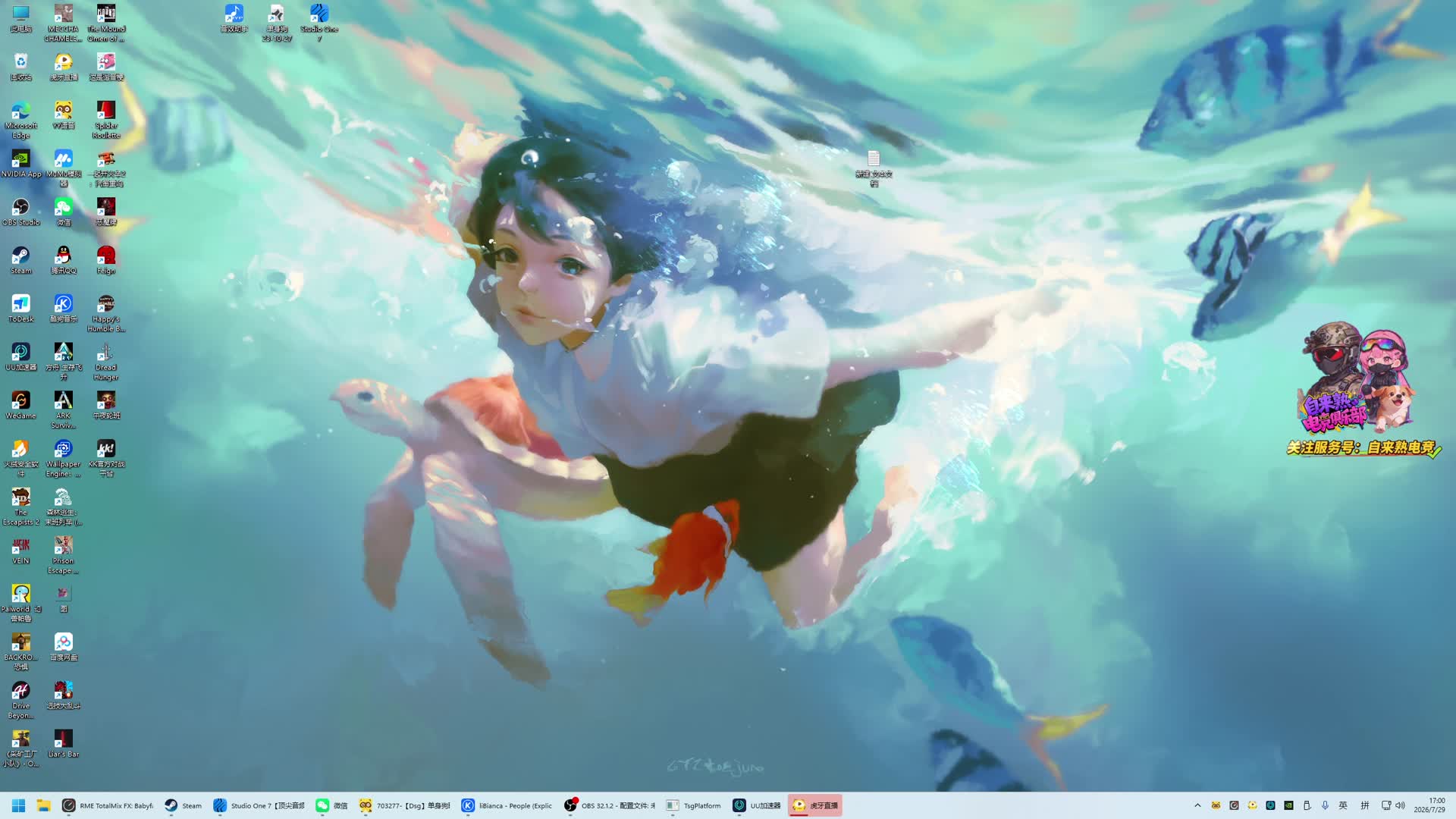Open the ToDesk desktop shortcut
The image size is (1456, 819).
coord(20,309)
